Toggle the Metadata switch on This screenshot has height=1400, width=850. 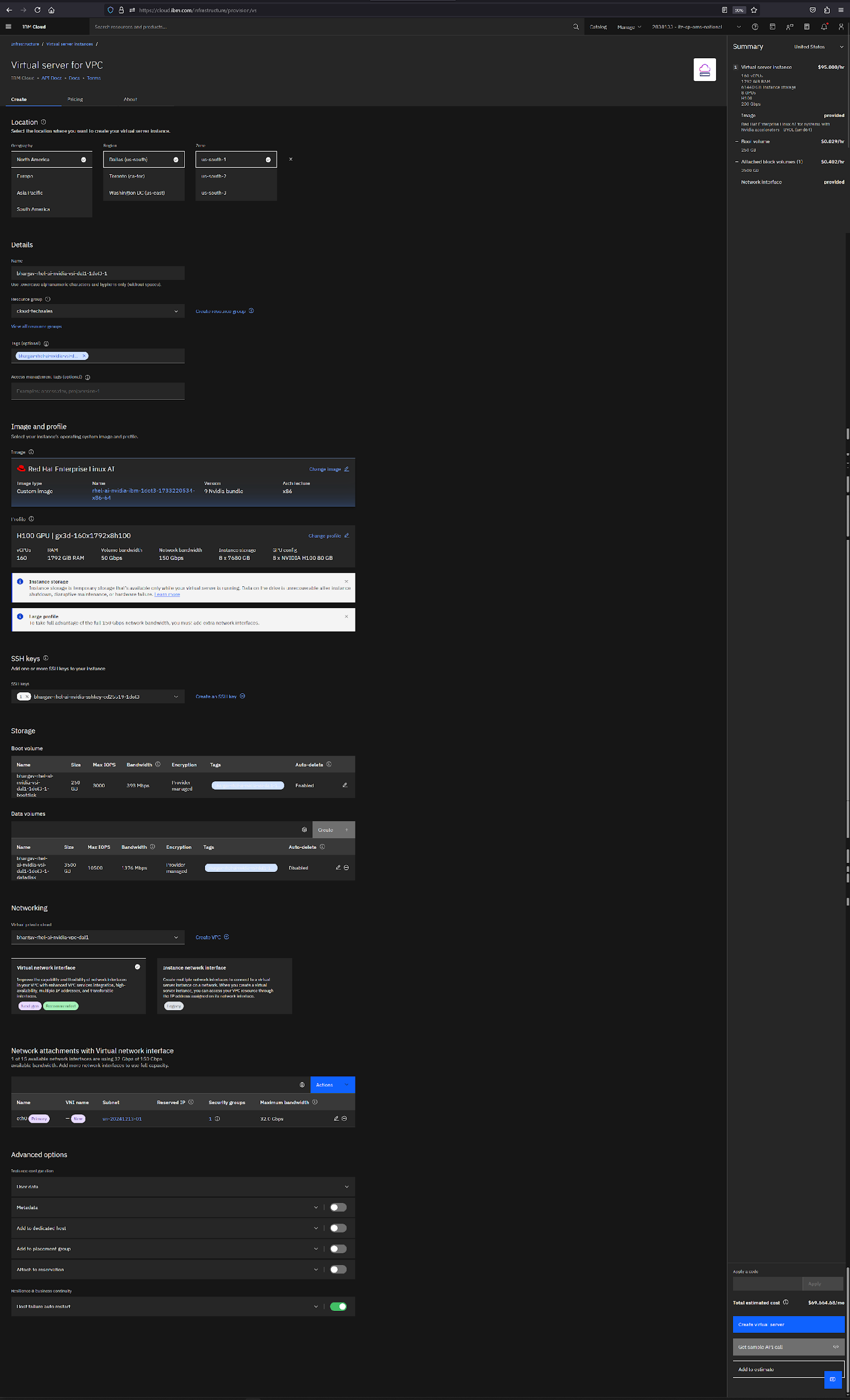(338, 1207)
